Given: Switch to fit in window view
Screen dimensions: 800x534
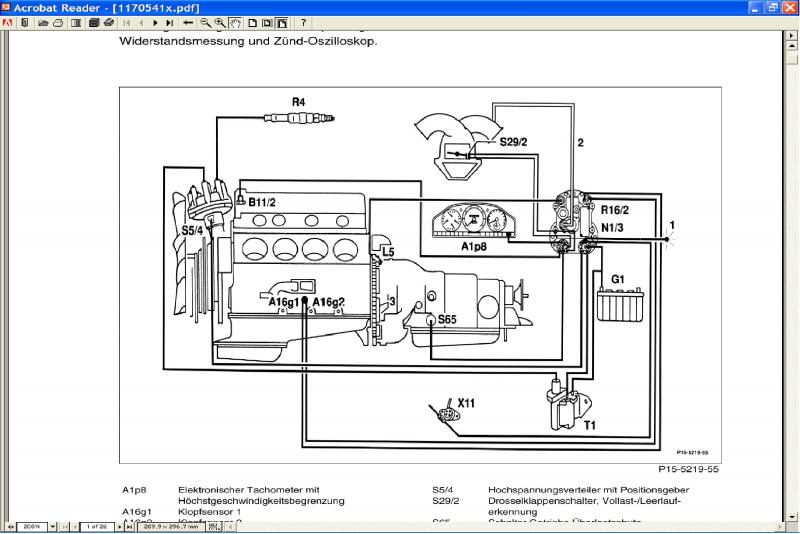Looking at the screenshot, I should pyautogui.click(x=267, y=23).
